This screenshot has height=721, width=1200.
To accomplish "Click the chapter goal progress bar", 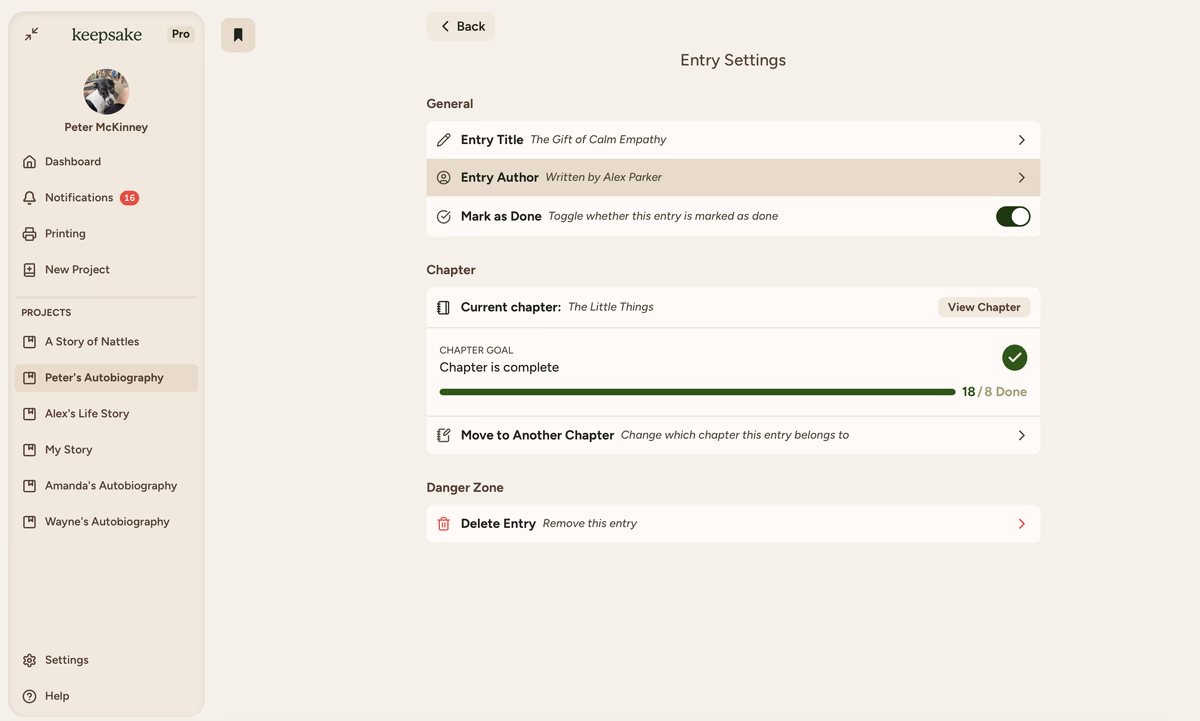I will click(697, 392).
